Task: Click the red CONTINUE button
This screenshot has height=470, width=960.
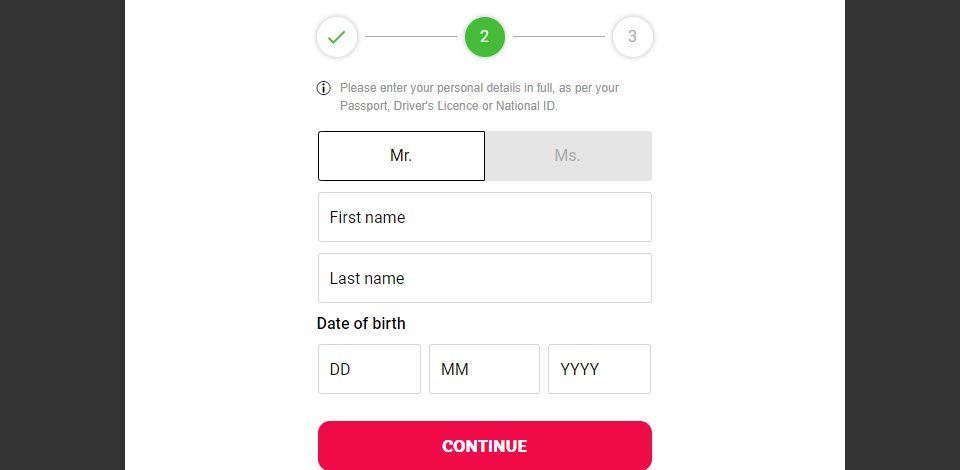Action: 484,446
